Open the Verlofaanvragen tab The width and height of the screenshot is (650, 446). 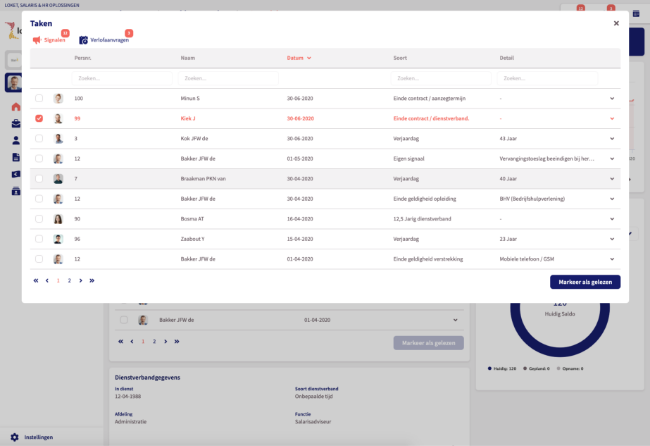tap(104, 40)
